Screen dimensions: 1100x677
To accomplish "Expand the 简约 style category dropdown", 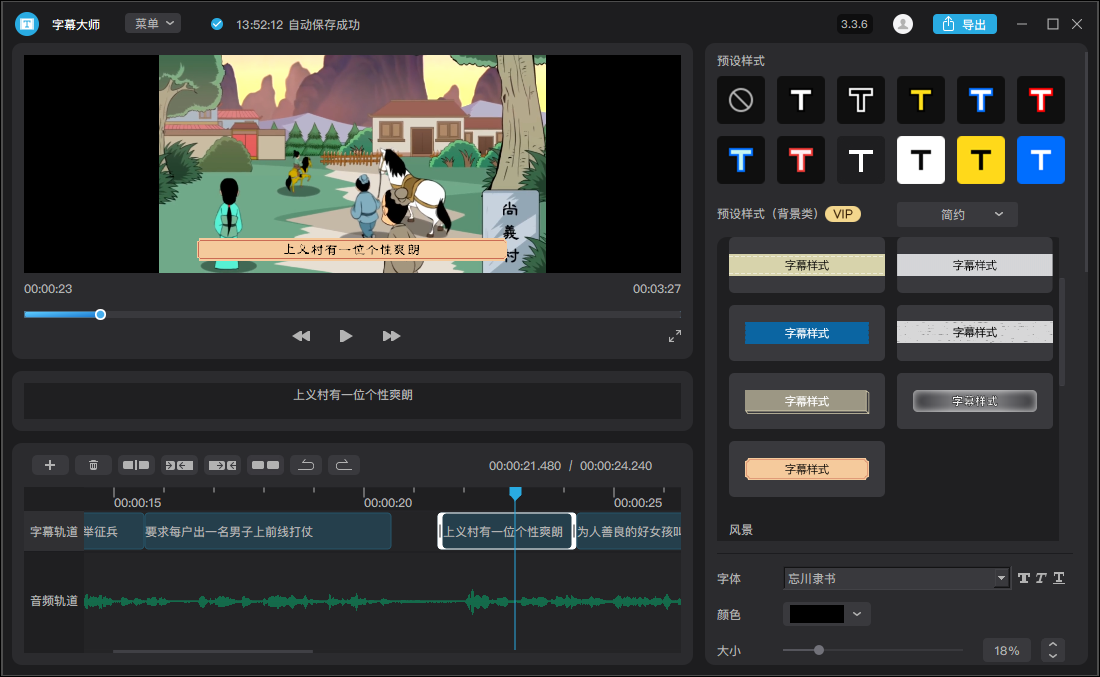I will point(957,214).
